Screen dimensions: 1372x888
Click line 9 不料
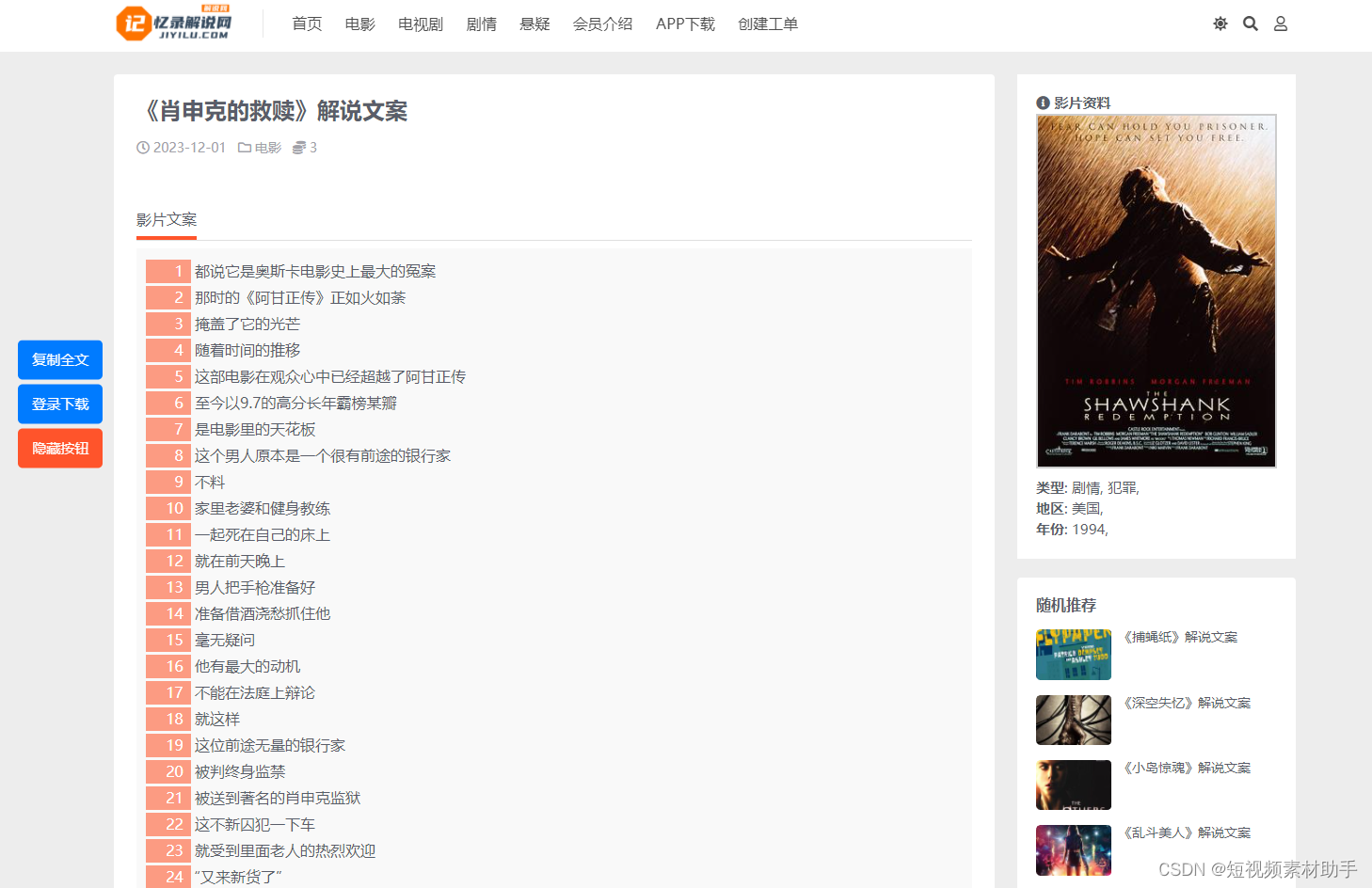click(x=210, y=483)
